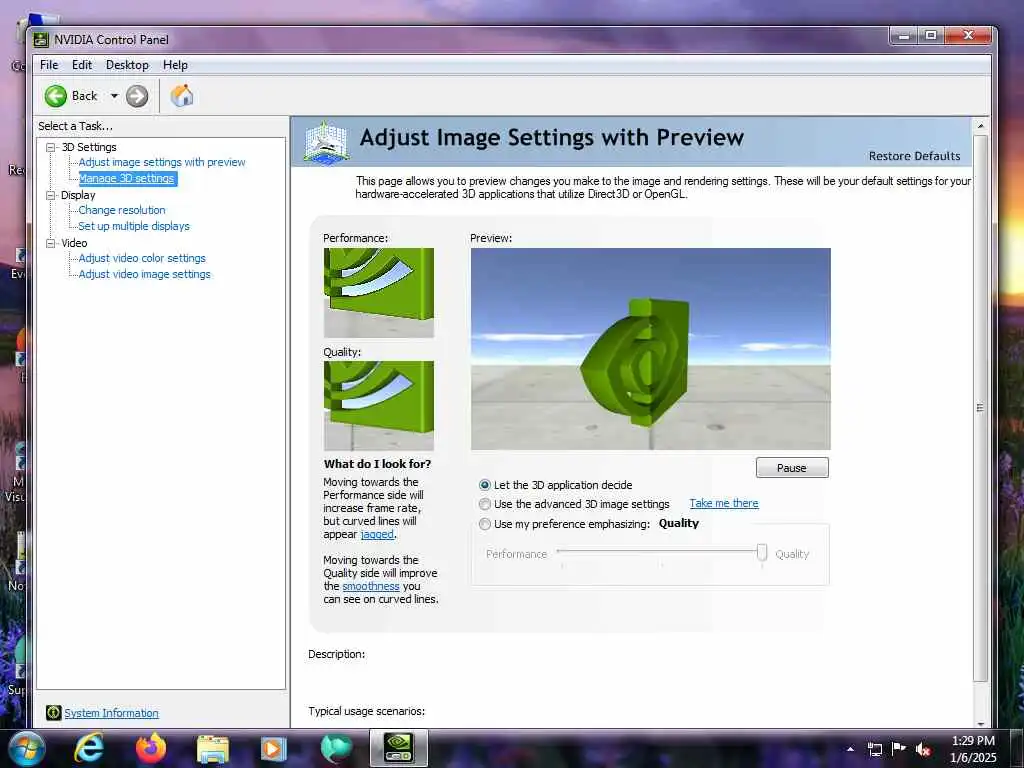Collapse the 3D Settings tree node

[x=50, y=147]
